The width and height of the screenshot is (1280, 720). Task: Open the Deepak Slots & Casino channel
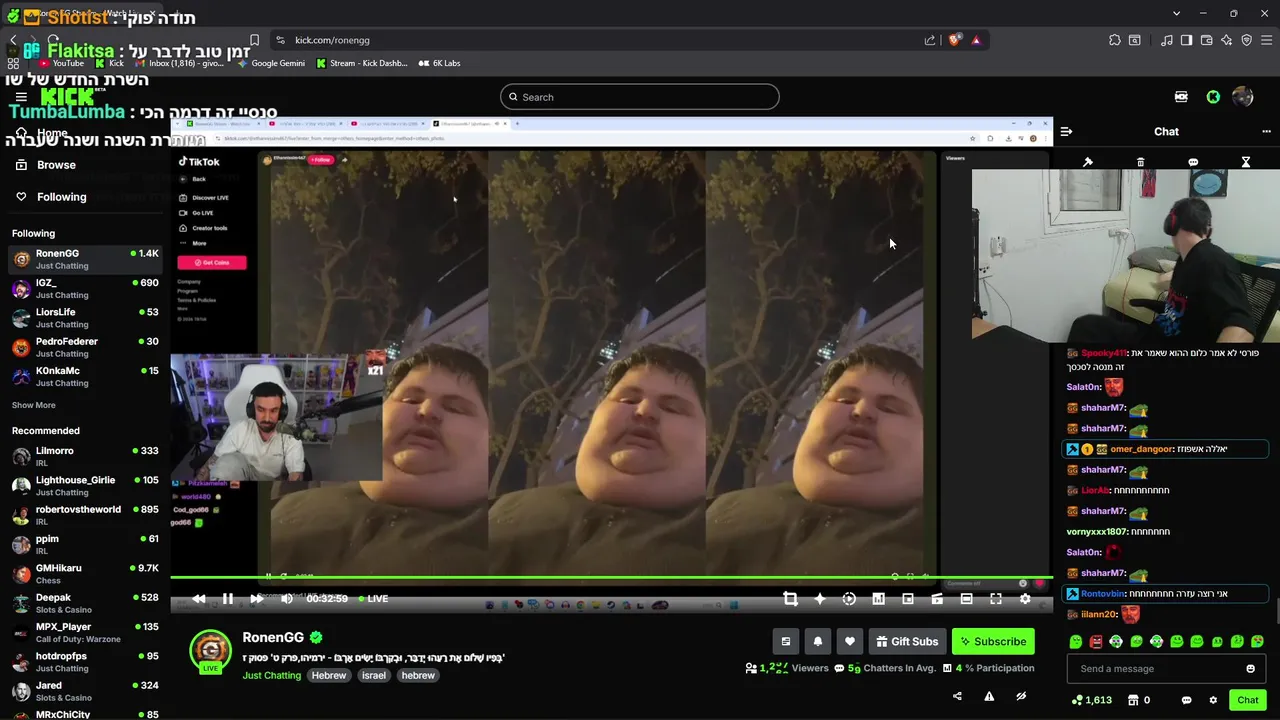(84, 603)
